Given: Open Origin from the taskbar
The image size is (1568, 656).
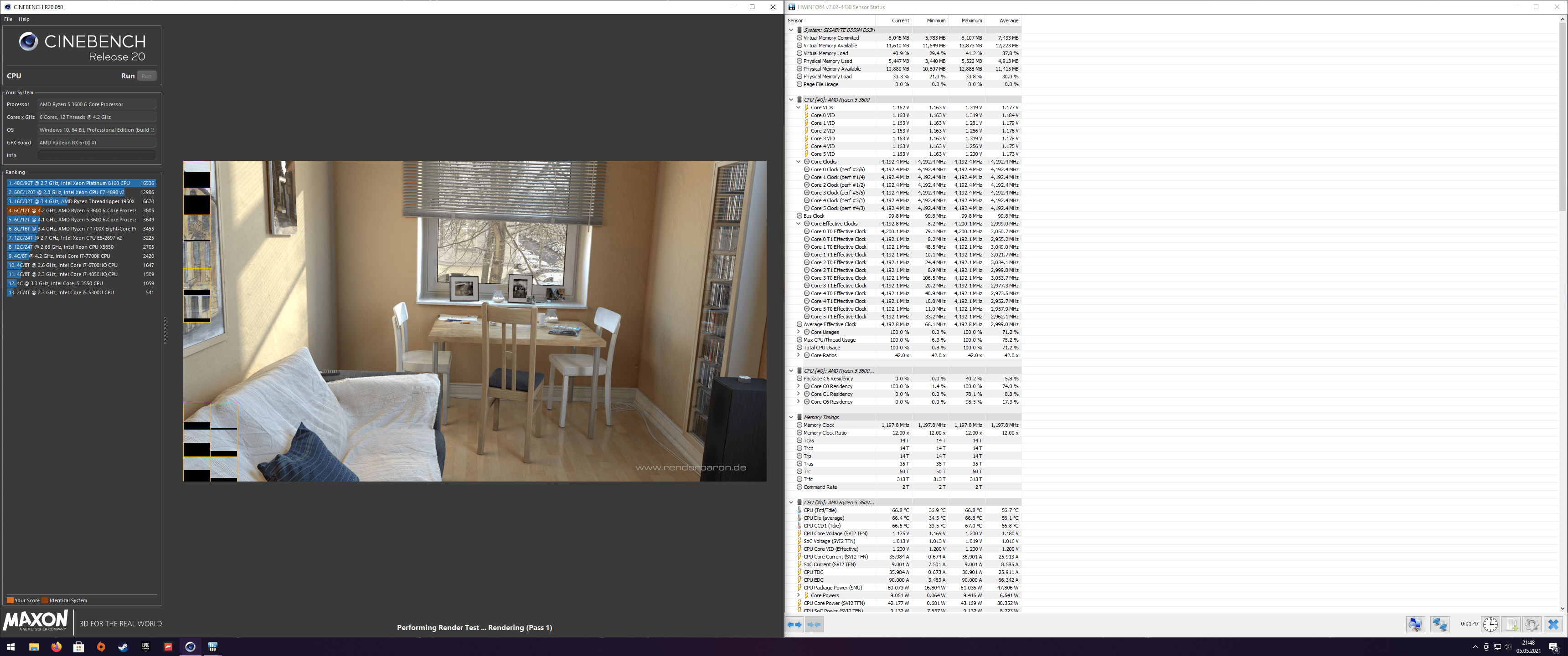Looking at the screenshot, I should 101,647.
